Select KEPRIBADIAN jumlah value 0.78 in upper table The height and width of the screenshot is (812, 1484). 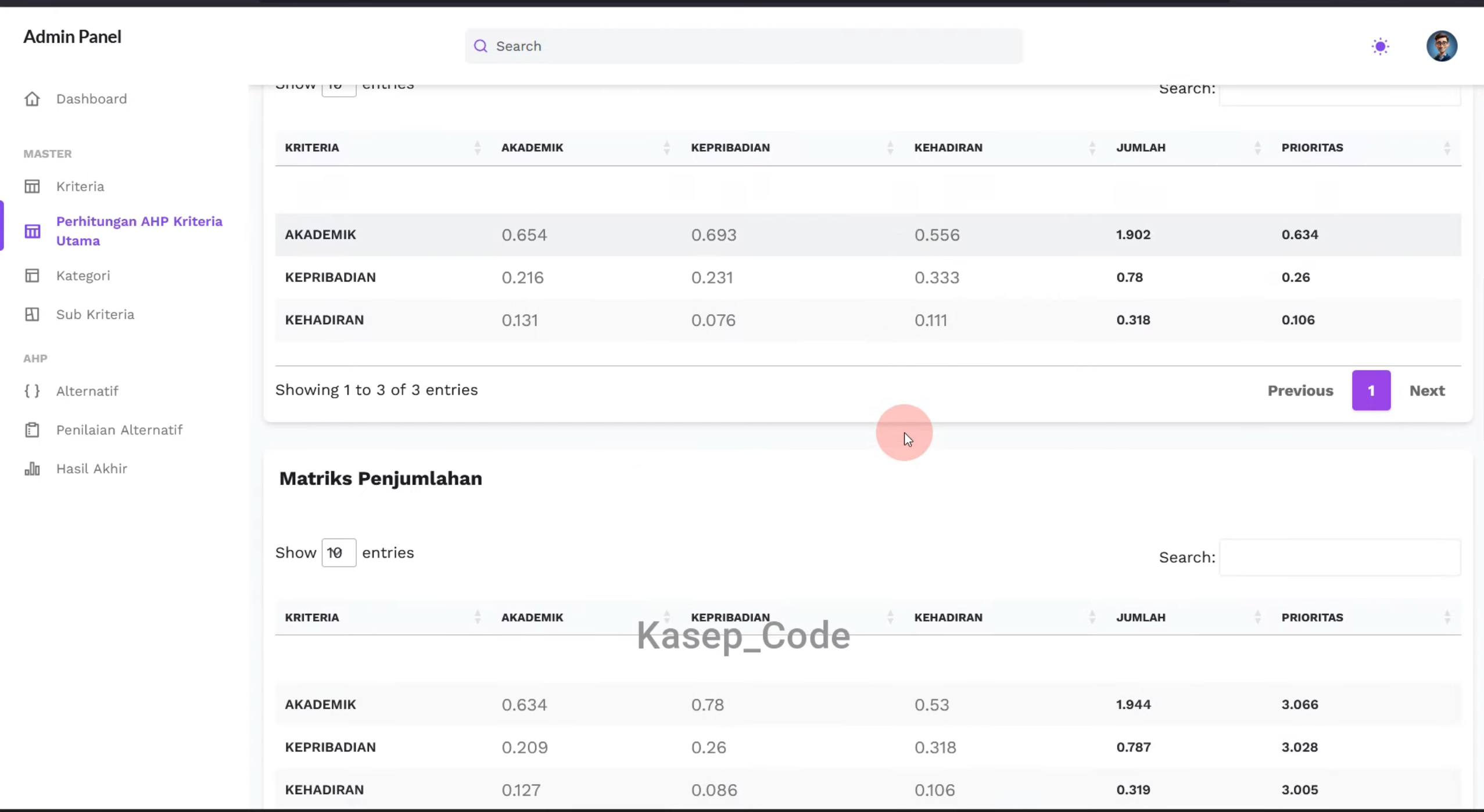point(1129,277)
